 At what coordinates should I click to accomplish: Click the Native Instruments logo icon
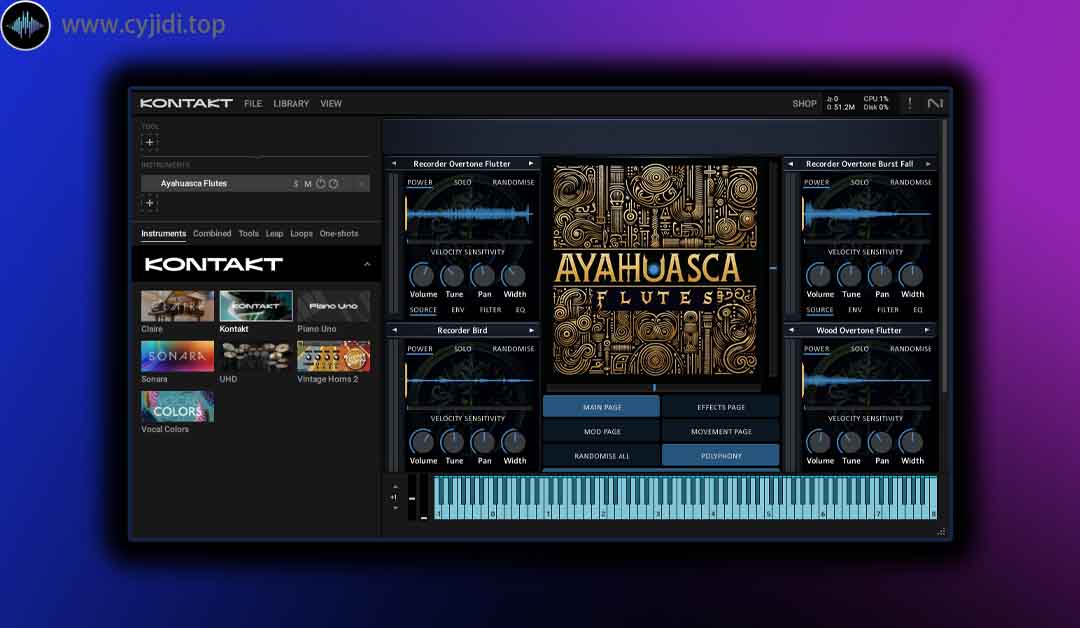pyautogui.click(x=935, y=103)
